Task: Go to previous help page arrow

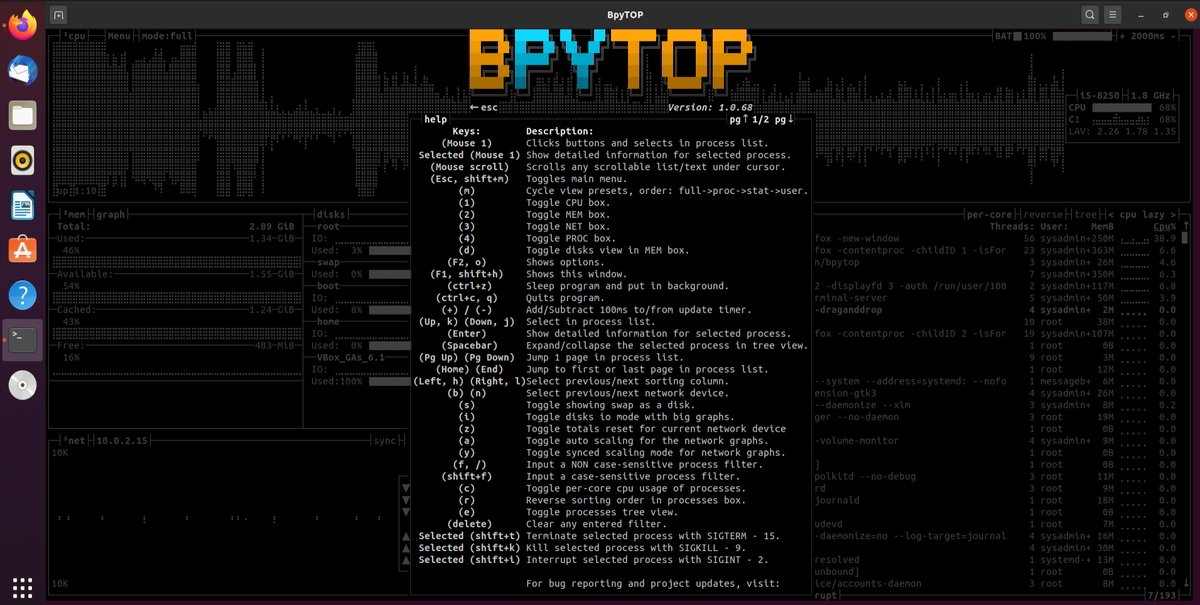Action: tap(745, 119)
